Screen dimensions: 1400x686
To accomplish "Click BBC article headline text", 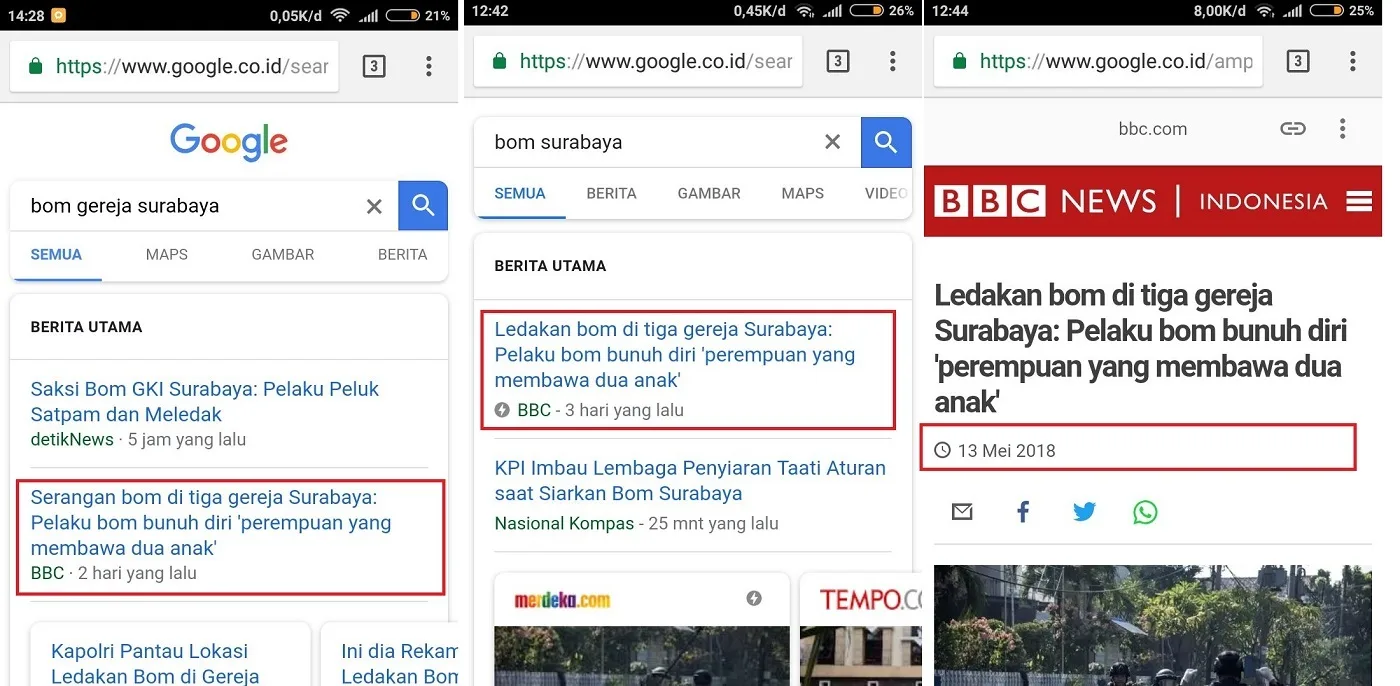I will [1141, 349].
